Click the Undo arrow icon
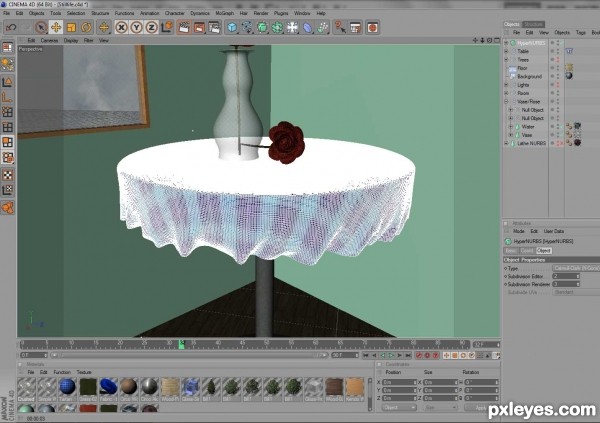Image resolution: width=600 pixels, height=423 pixels. click(x=11, y=28)
